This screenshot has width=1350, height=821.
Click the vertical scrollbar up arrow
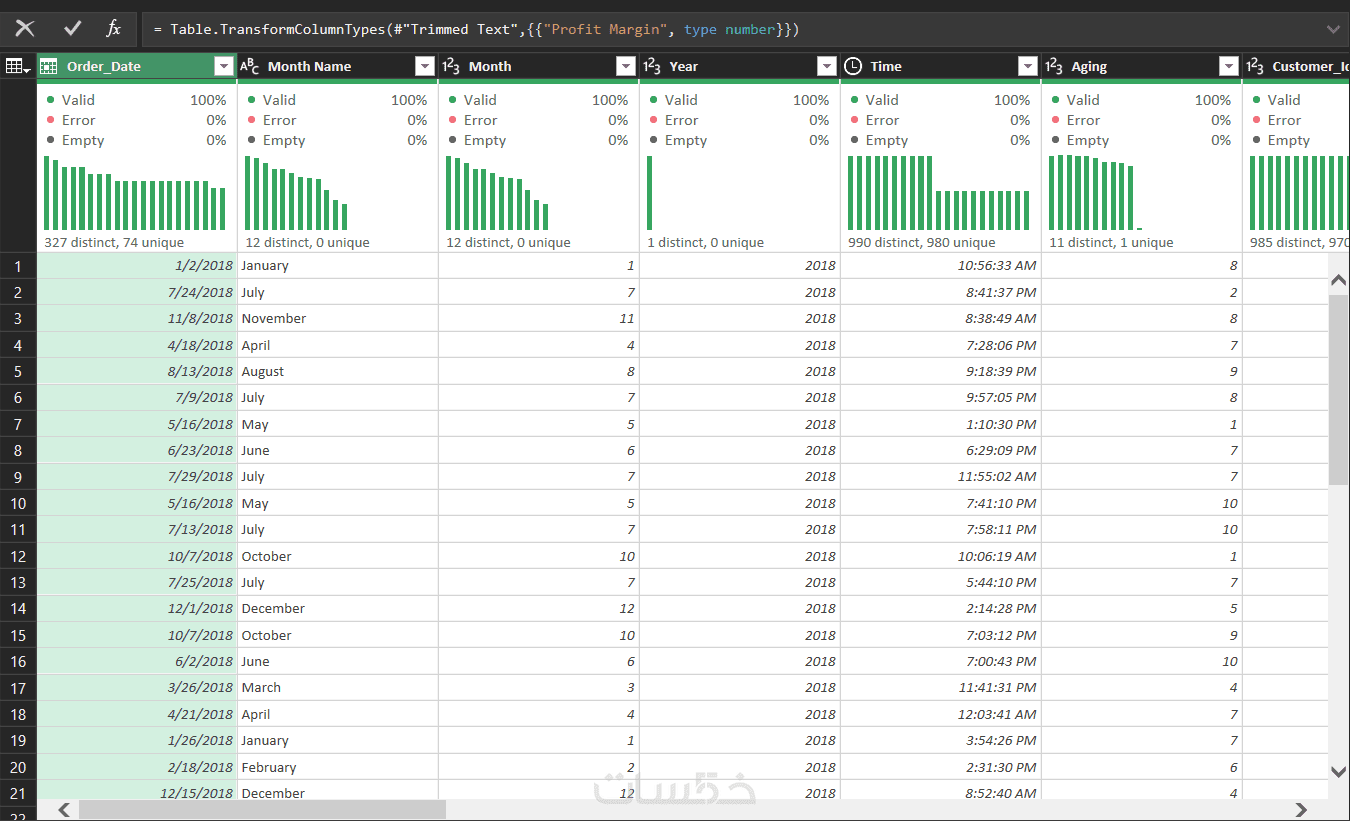click(1339, 281)
